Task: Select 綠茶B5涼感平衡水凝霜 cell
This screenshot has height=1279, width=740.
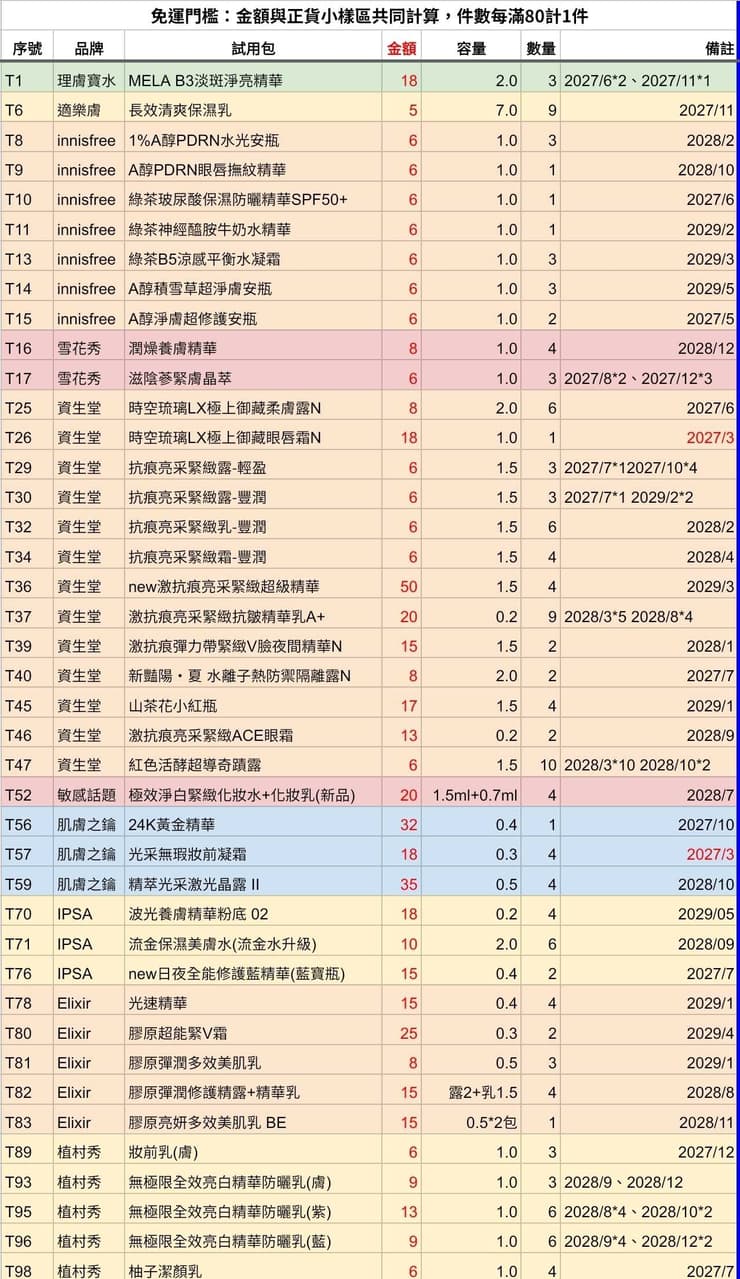Action: coord(253,259)
